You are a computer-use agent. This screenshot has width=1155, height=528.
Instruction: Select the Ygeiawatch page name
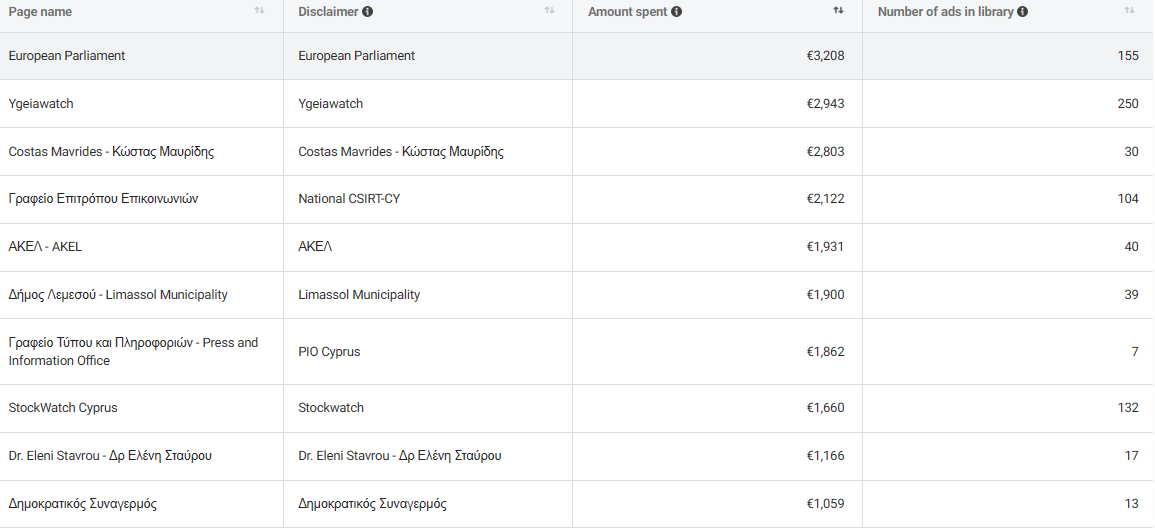(x=41, y=104)
